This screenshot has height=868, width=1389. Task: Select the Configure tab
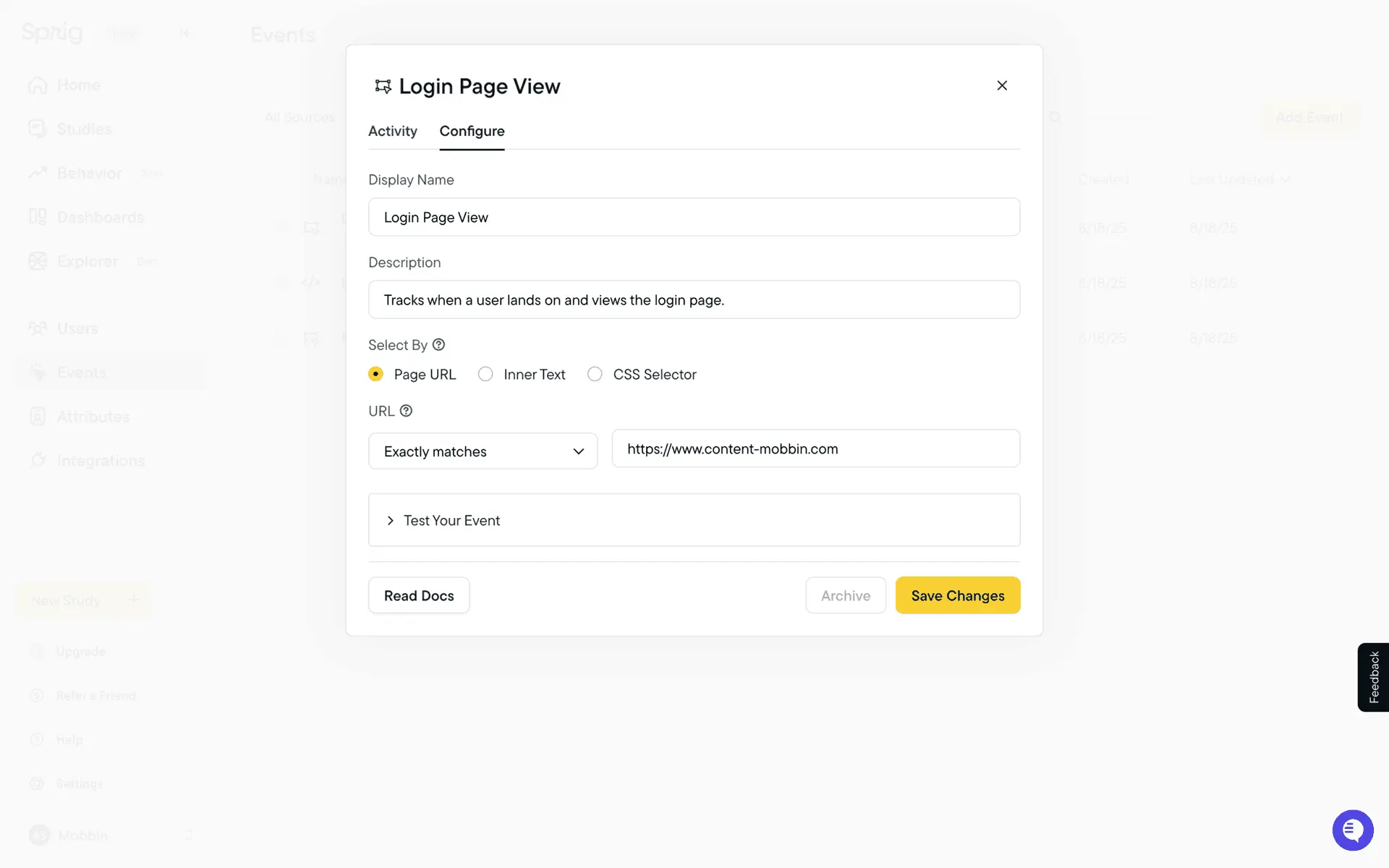tap(472, 131)
